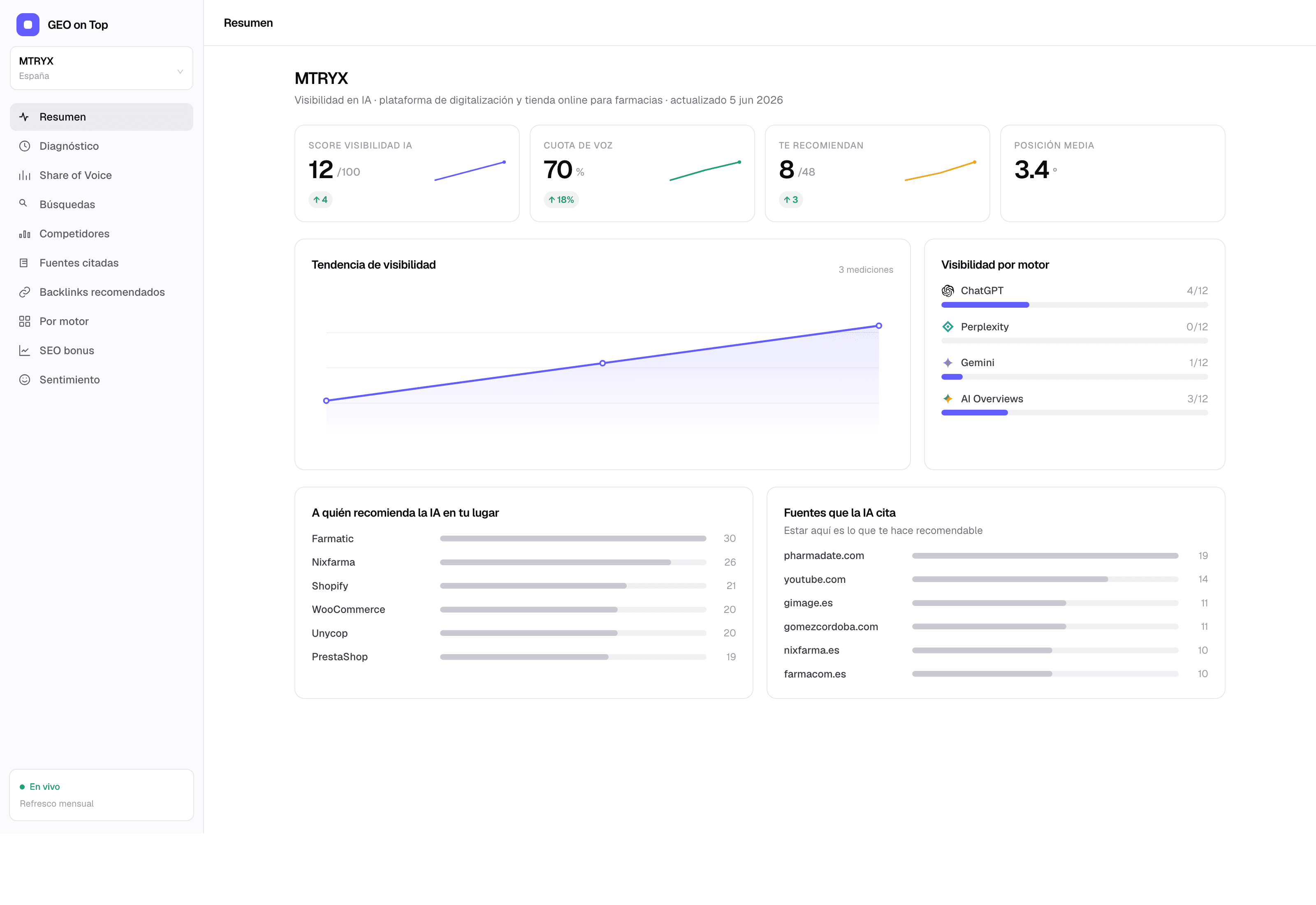Viewport: 1316px width, 905px height.
Task: Select the PrestaShop competitor row
Action: 524,657
